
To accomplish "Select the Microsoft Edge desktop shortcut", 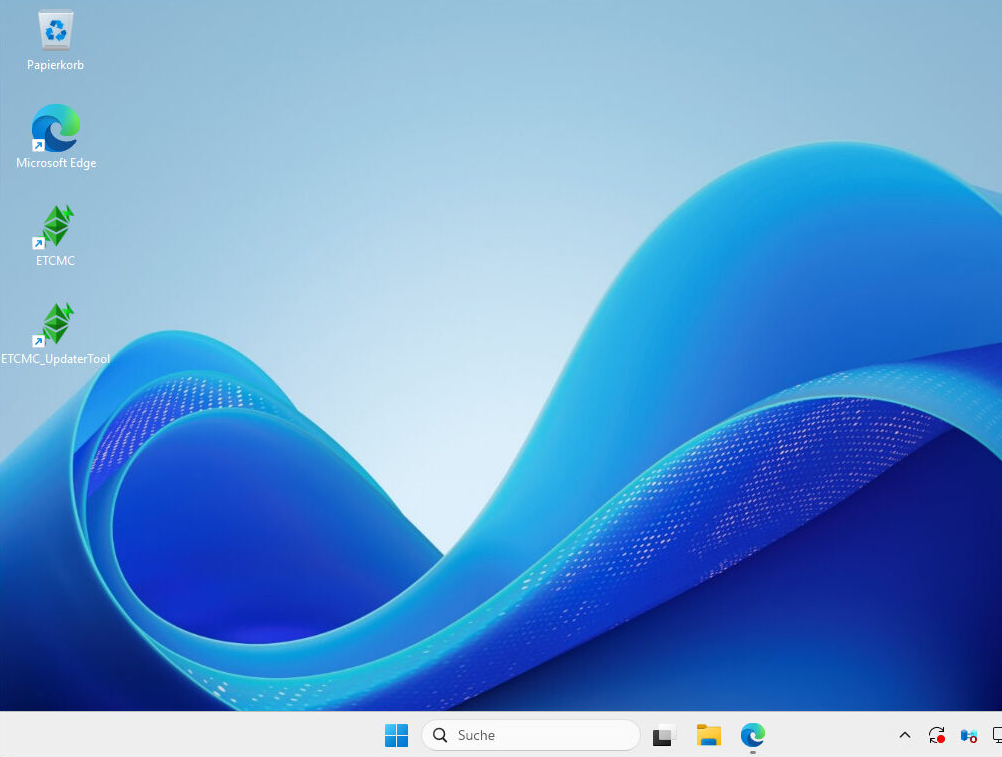I will pos(55,128).
